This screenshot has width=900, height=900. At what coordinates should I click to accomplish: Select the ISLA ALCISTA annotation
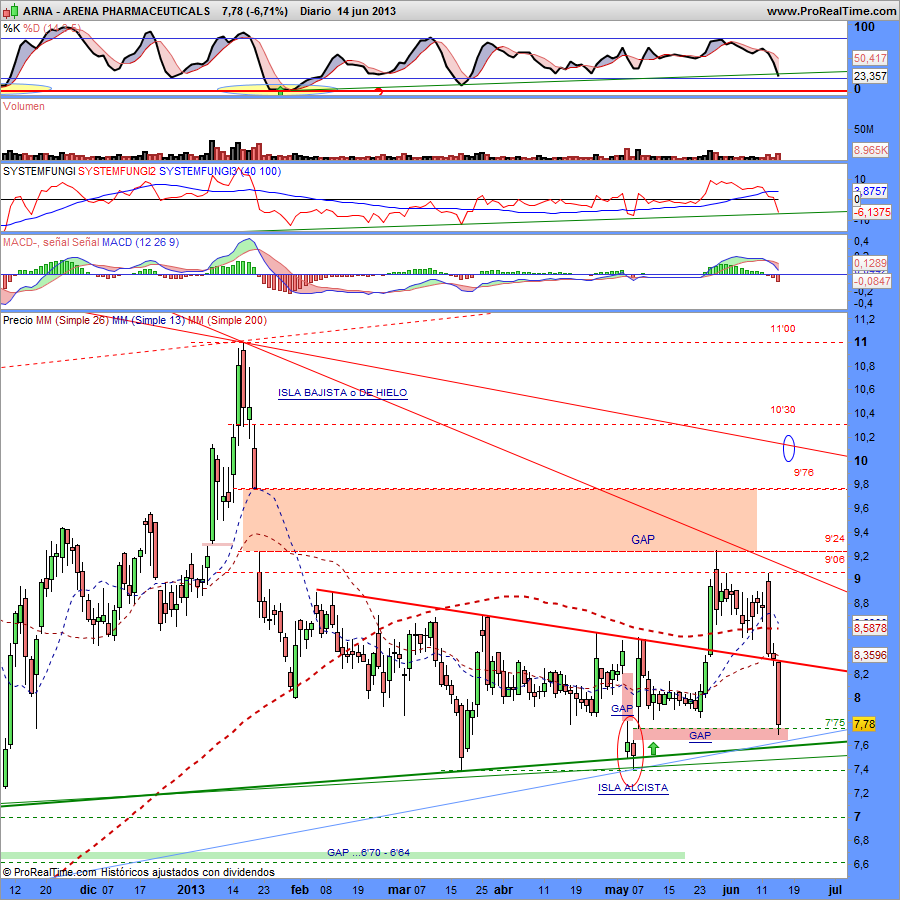coord(633,788)
